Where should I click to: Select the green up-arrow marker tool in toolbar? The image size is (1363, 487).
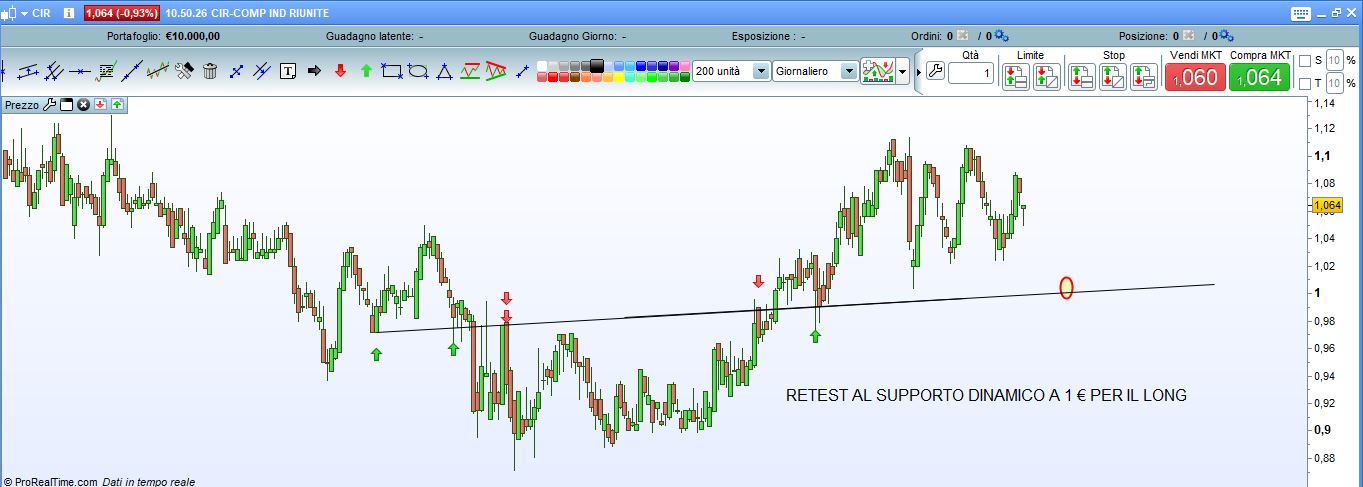coord(366,71)
